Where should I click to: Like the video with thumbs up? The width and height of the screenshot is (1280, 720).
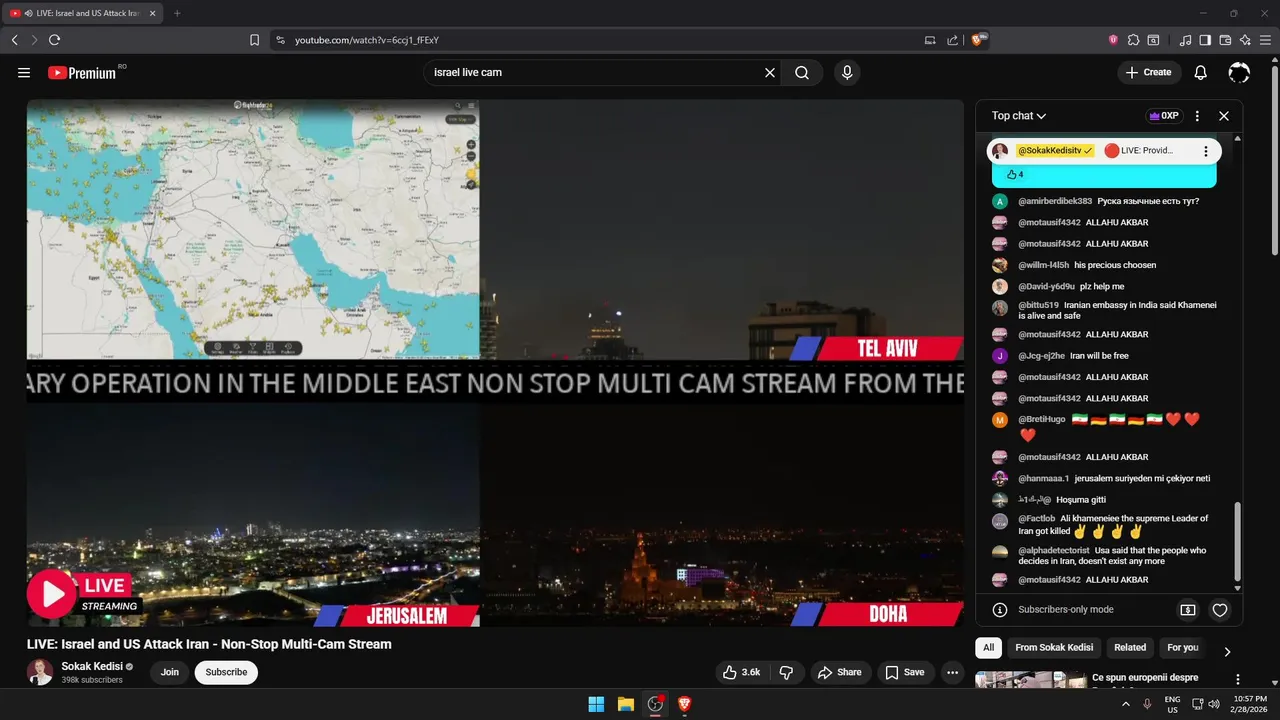click(x=741, y=673)
